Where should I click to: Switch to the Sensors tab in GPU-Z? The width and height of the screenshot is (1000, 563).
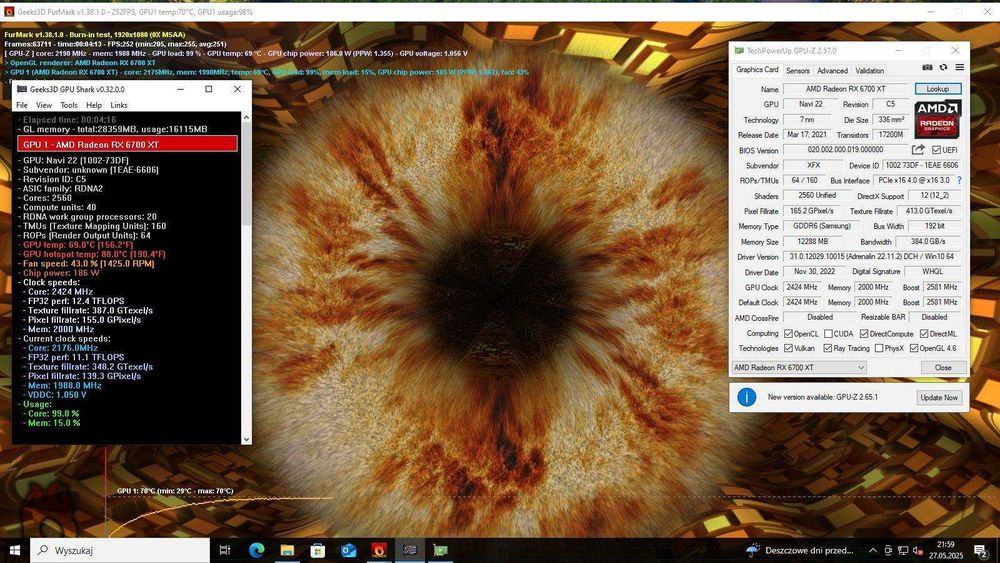click(798, 71)
